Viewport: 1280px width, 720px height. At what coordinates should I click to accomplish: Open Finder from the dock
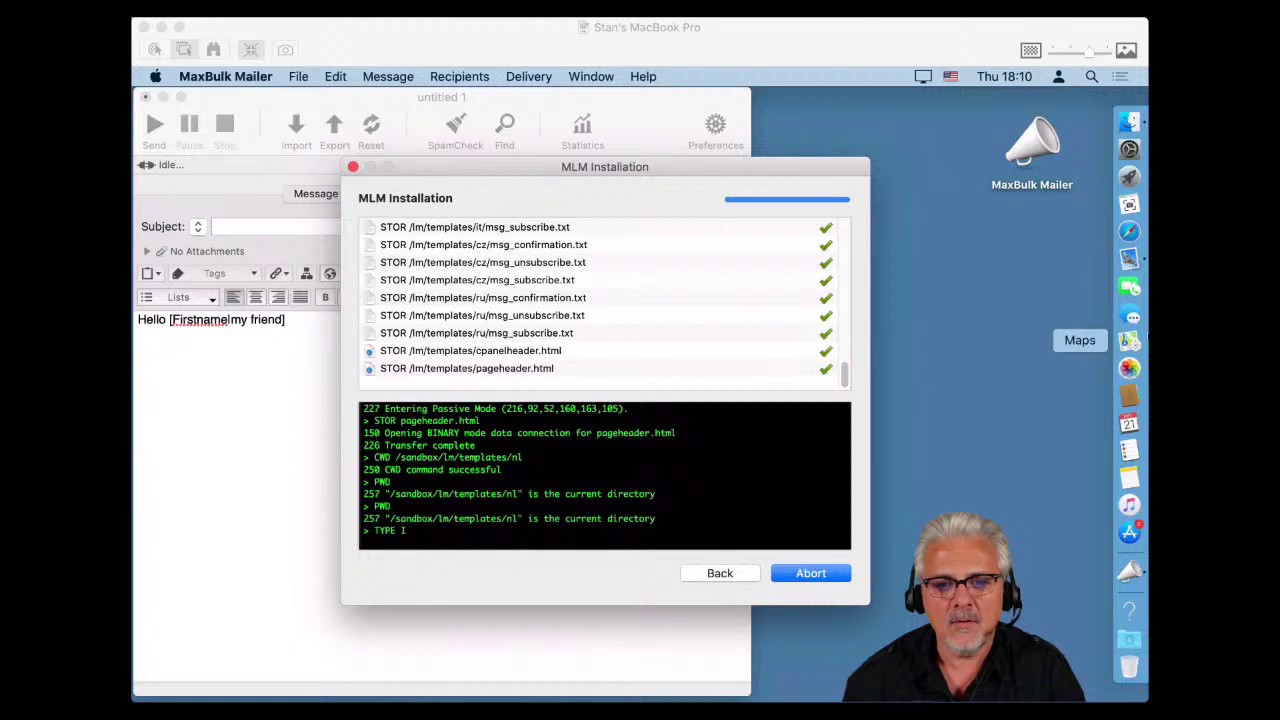coord(1129,122)
